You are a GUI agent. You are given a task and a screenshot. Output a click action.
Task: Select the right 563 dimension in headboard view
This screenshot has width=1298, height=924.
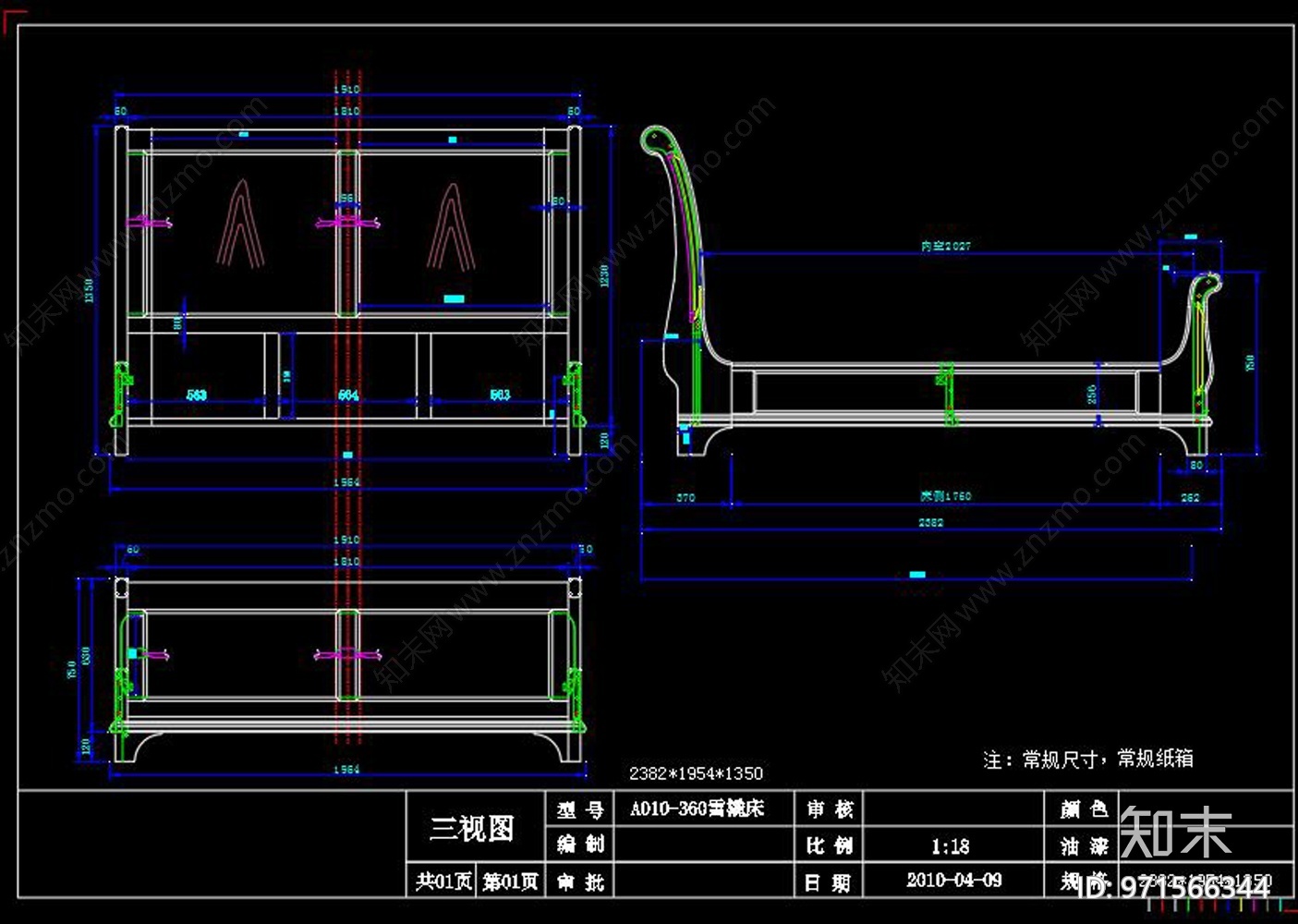[500, 395]
